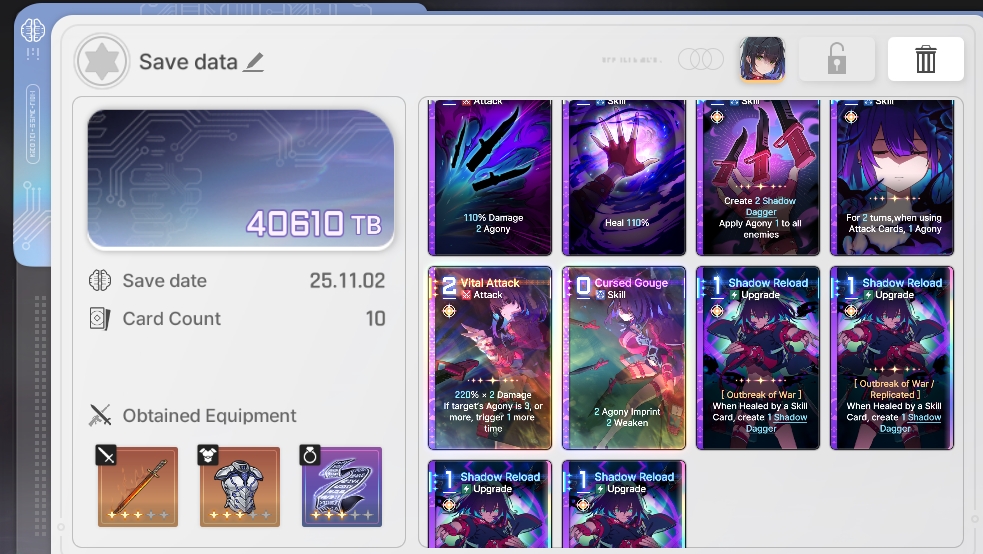Click the epiphany emblem on the Vital Attack card
The width and height of the screenshot is (983, 554).
pos(449,311)
